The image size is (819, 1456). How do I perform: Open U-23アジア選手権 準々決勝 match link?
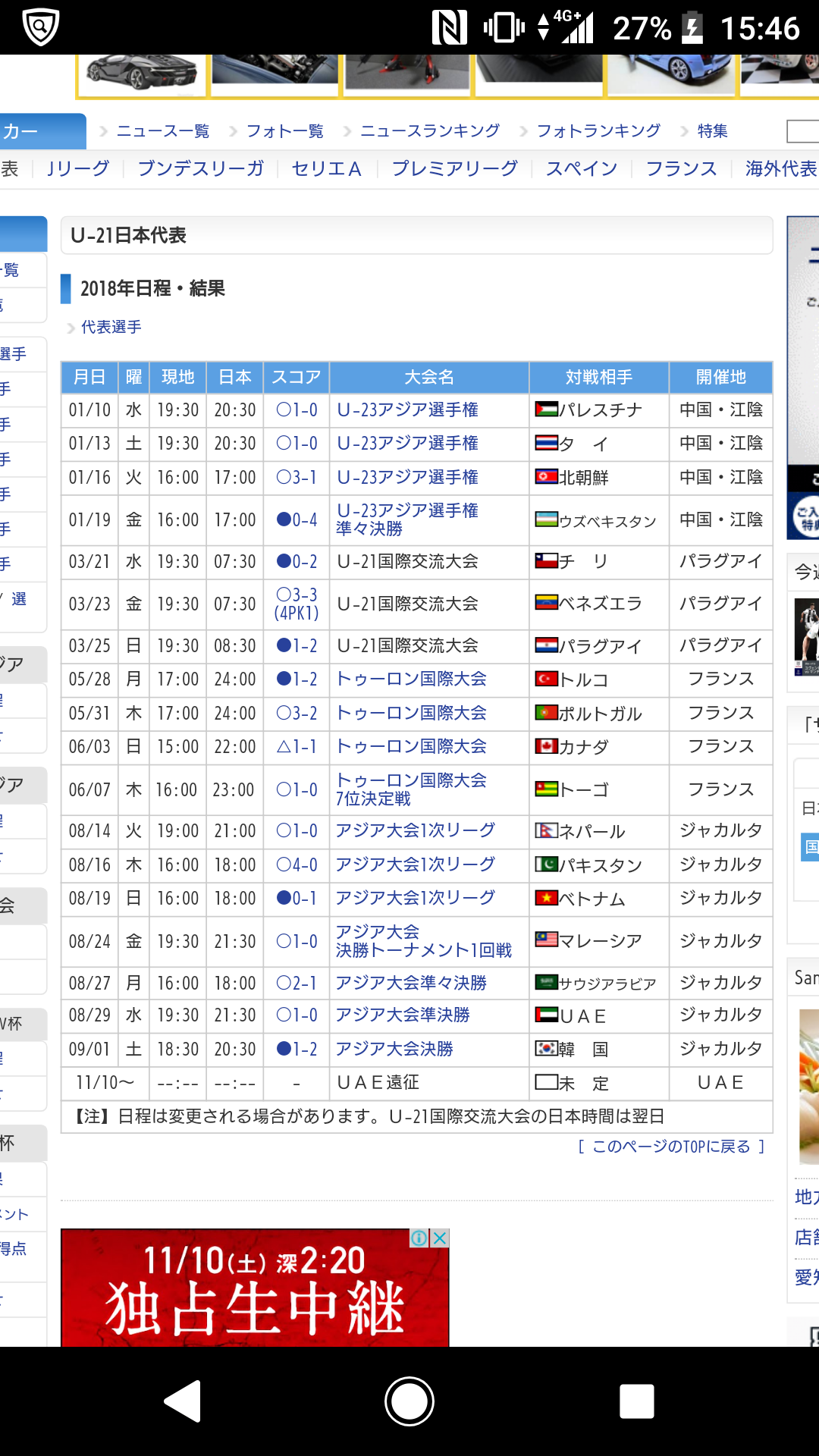407,519
